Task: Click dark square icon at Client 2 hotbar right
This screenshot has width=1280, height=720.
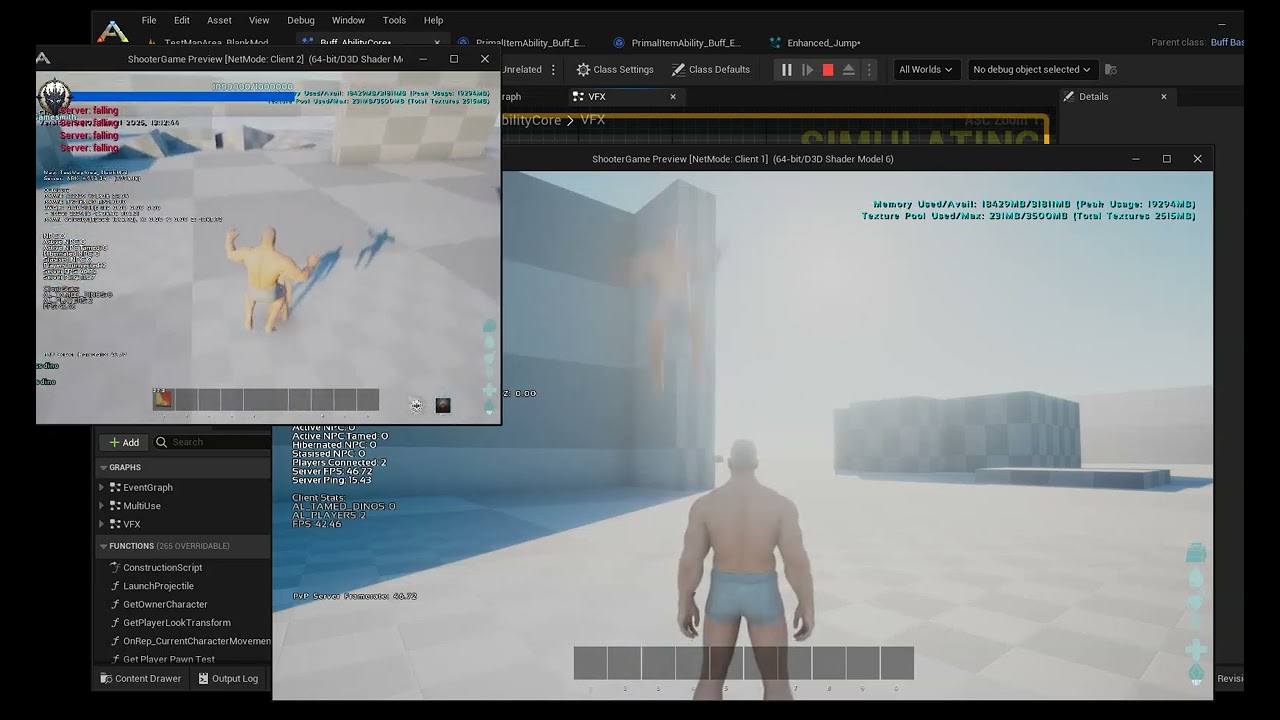Action: (443, 405)
